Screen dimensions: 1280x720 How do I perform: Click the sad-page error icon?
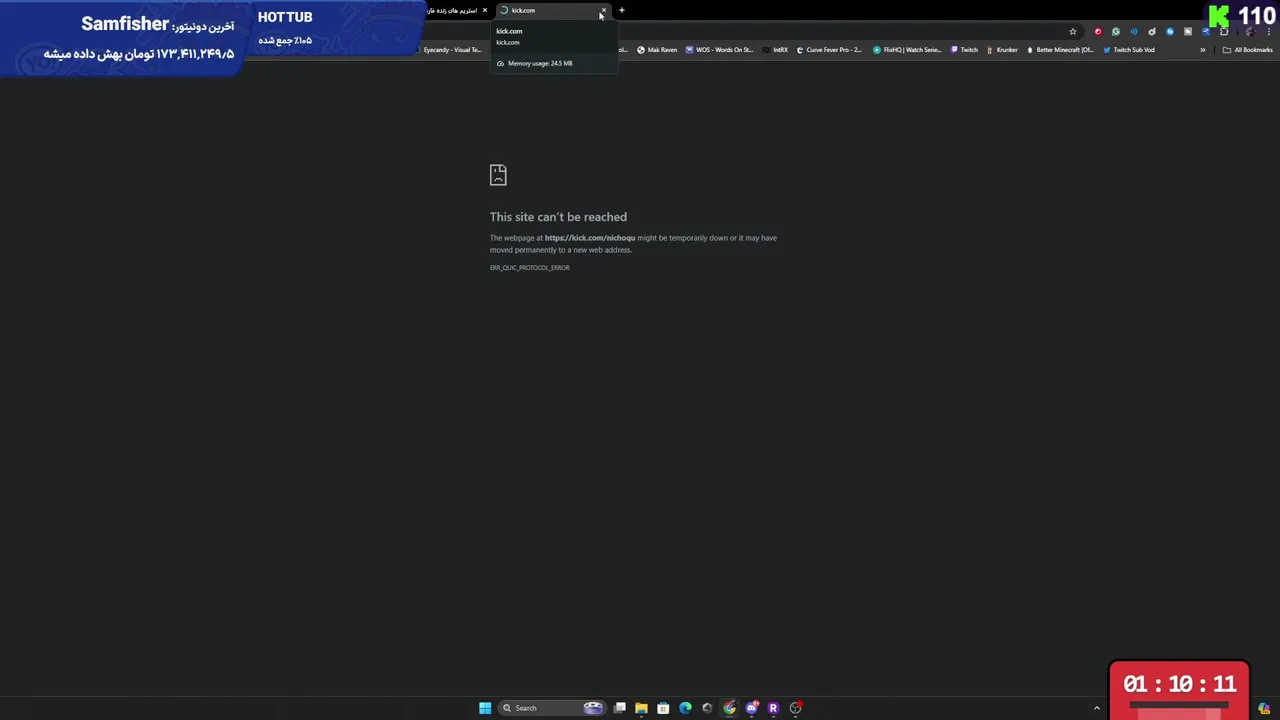coord(498,175)
